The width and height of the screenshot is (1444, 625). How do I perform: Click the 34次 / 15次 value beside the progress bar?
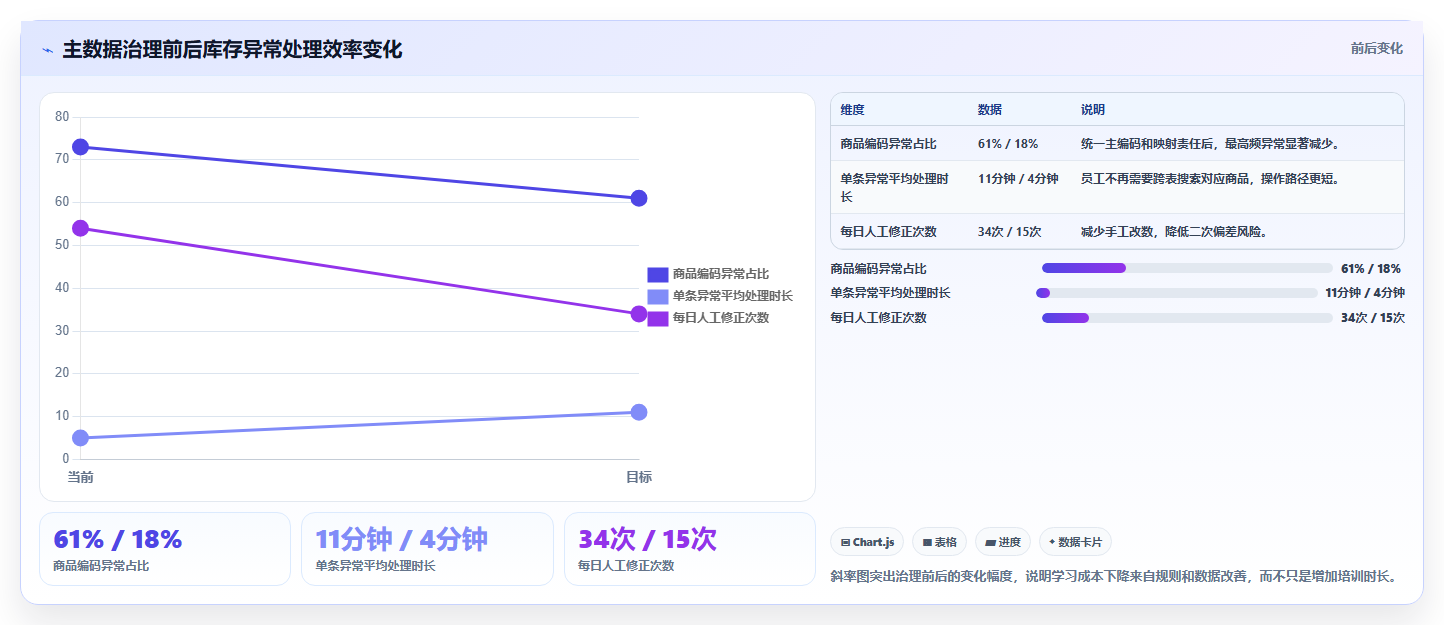point(1372,318)
